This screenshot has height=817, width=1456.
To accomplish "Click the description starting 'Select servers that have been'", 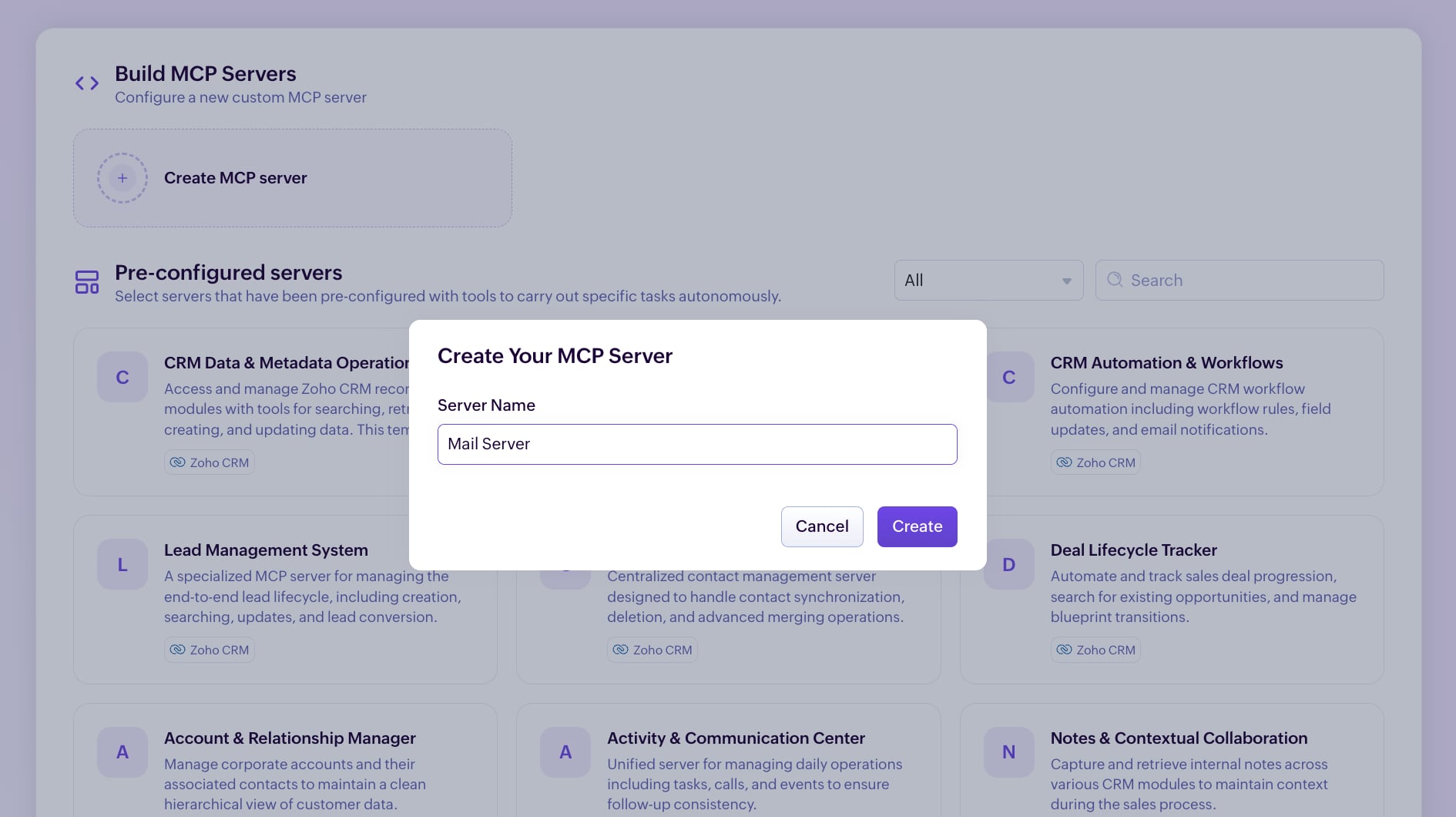I will (x=448, y=297).
